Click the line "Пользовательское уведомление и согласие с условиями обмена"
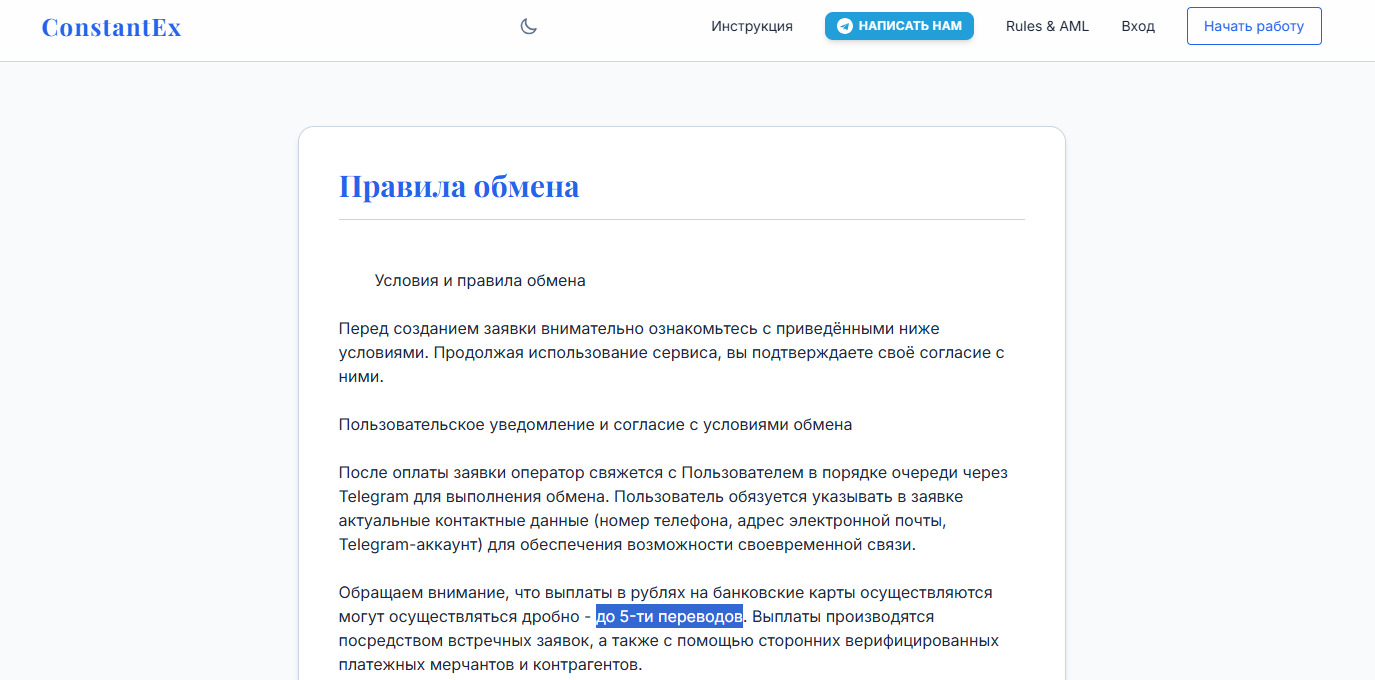Screen dimensions: 1375x680 595,425
